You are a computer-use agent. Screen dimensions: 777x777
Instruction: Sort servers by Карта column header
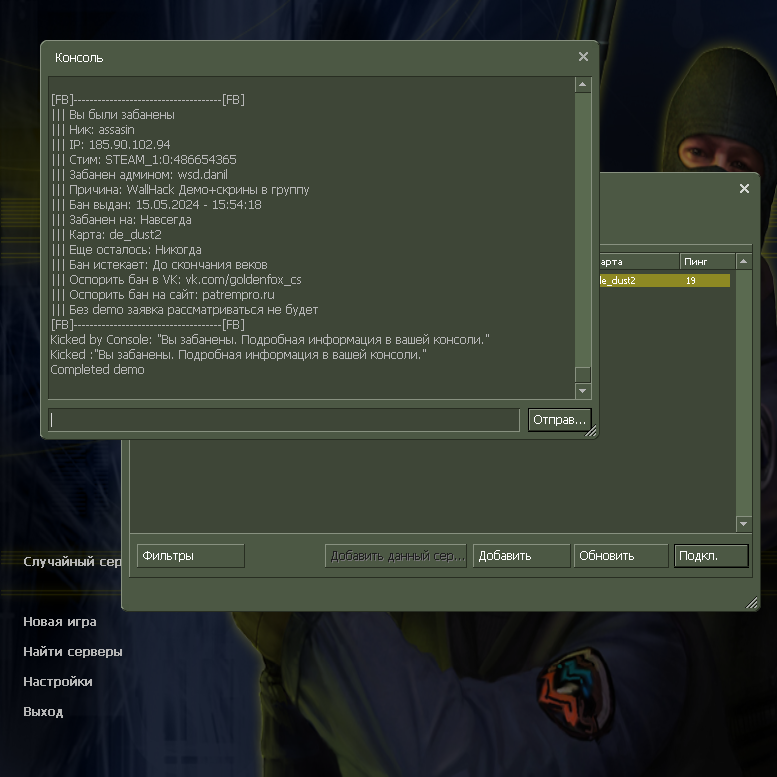pos(639,261)
